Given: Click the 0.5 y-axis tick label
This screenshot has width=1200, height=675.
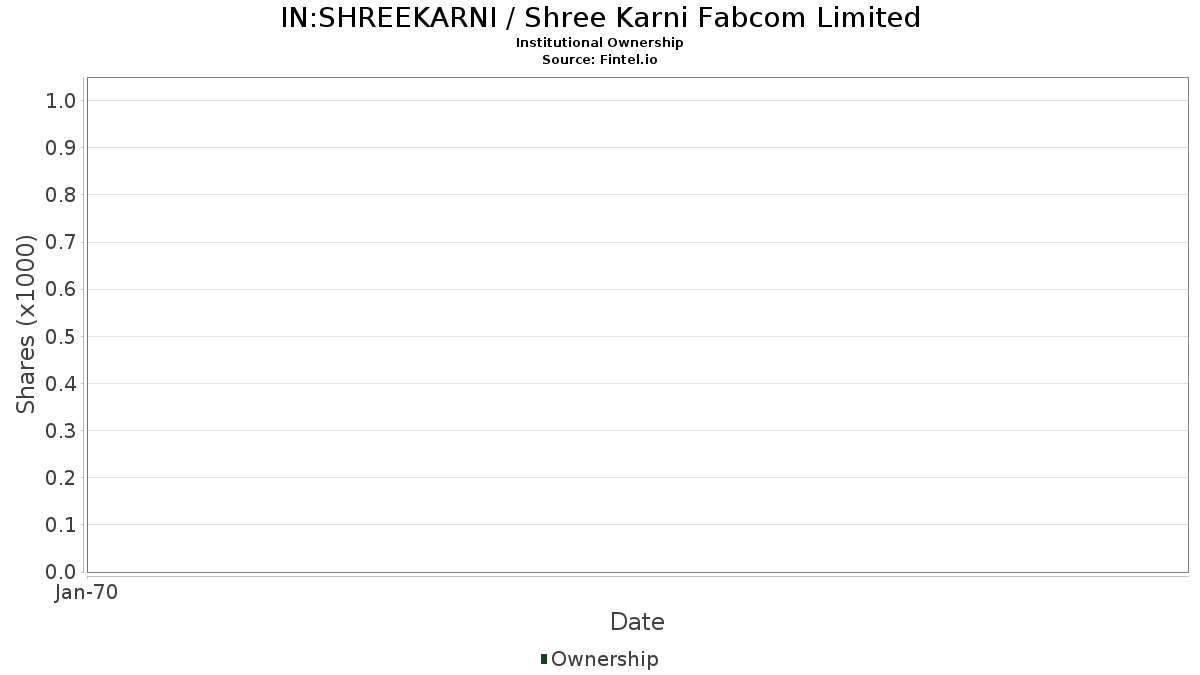Looking at the screenshot, I should pos(61,336).
